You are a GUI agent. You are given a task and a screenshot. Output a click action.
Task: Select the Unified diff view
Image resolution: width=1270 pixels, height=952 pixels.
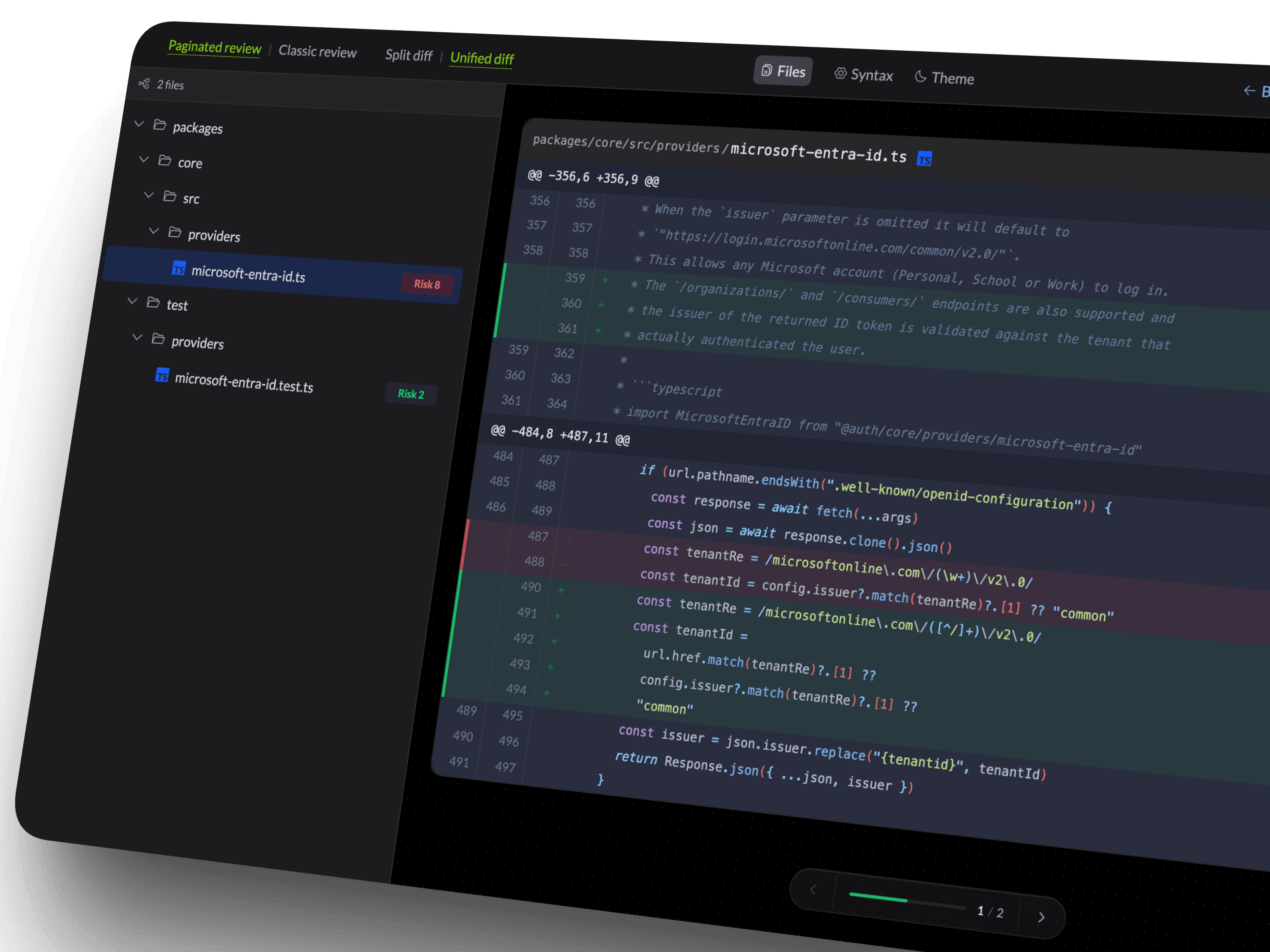tap(482, 59)
